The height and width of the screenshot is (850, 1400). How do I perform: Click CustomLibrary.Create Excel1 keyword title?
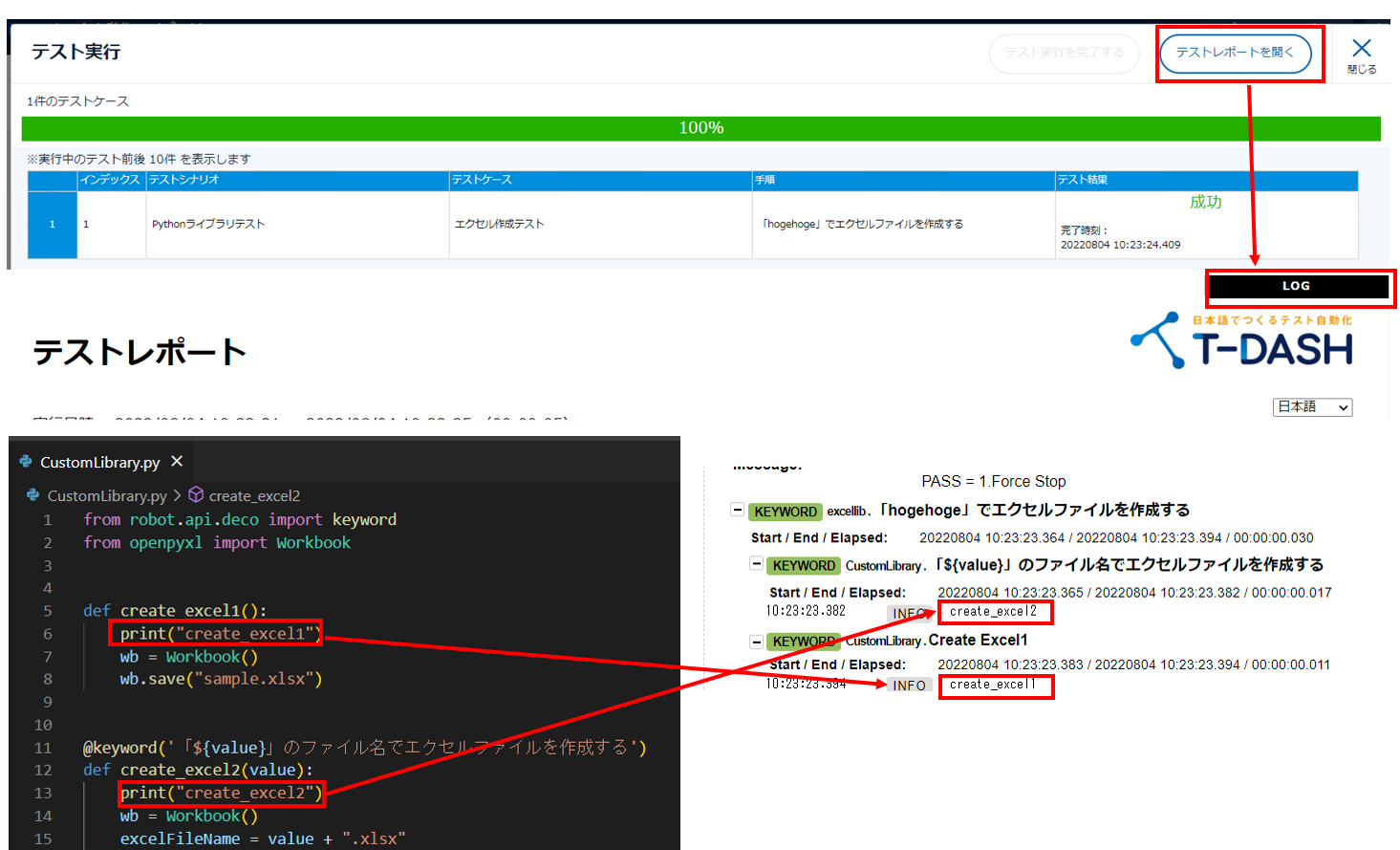(937, 641)
